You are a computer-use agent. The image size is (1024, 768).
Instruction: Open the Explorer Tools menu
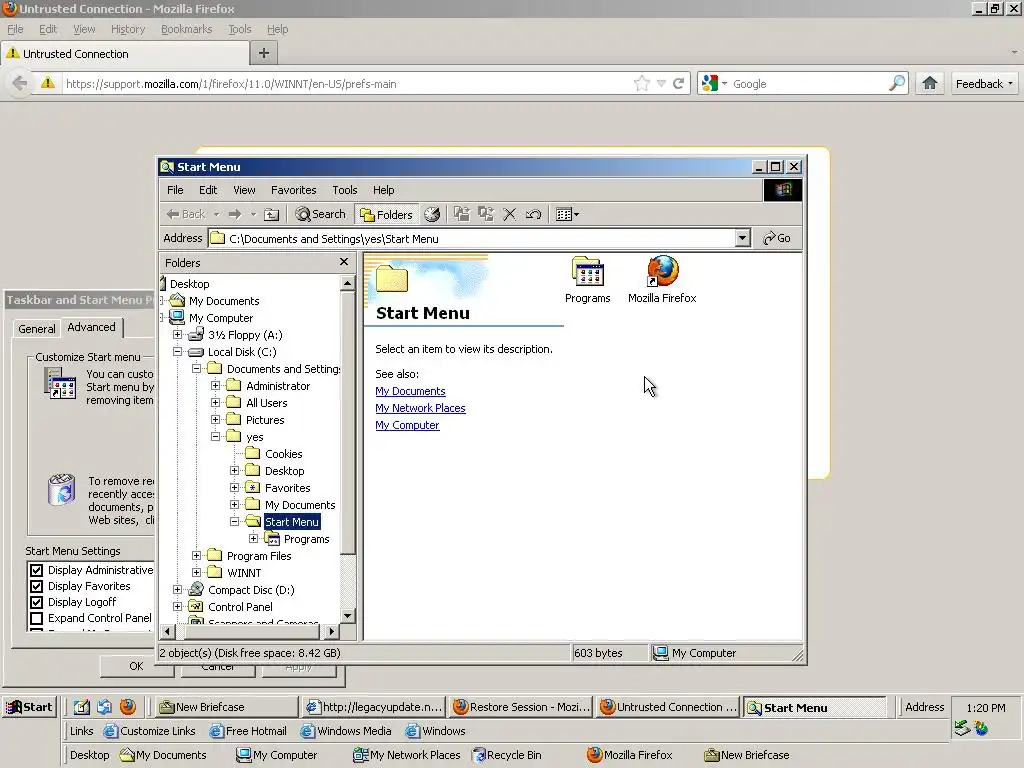[x=344, y=190]
